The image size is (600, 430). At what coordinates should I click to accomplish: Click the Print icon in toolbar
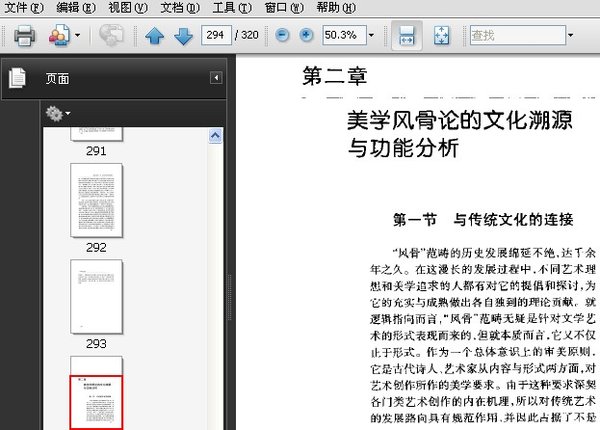click(x=25, y=36)
